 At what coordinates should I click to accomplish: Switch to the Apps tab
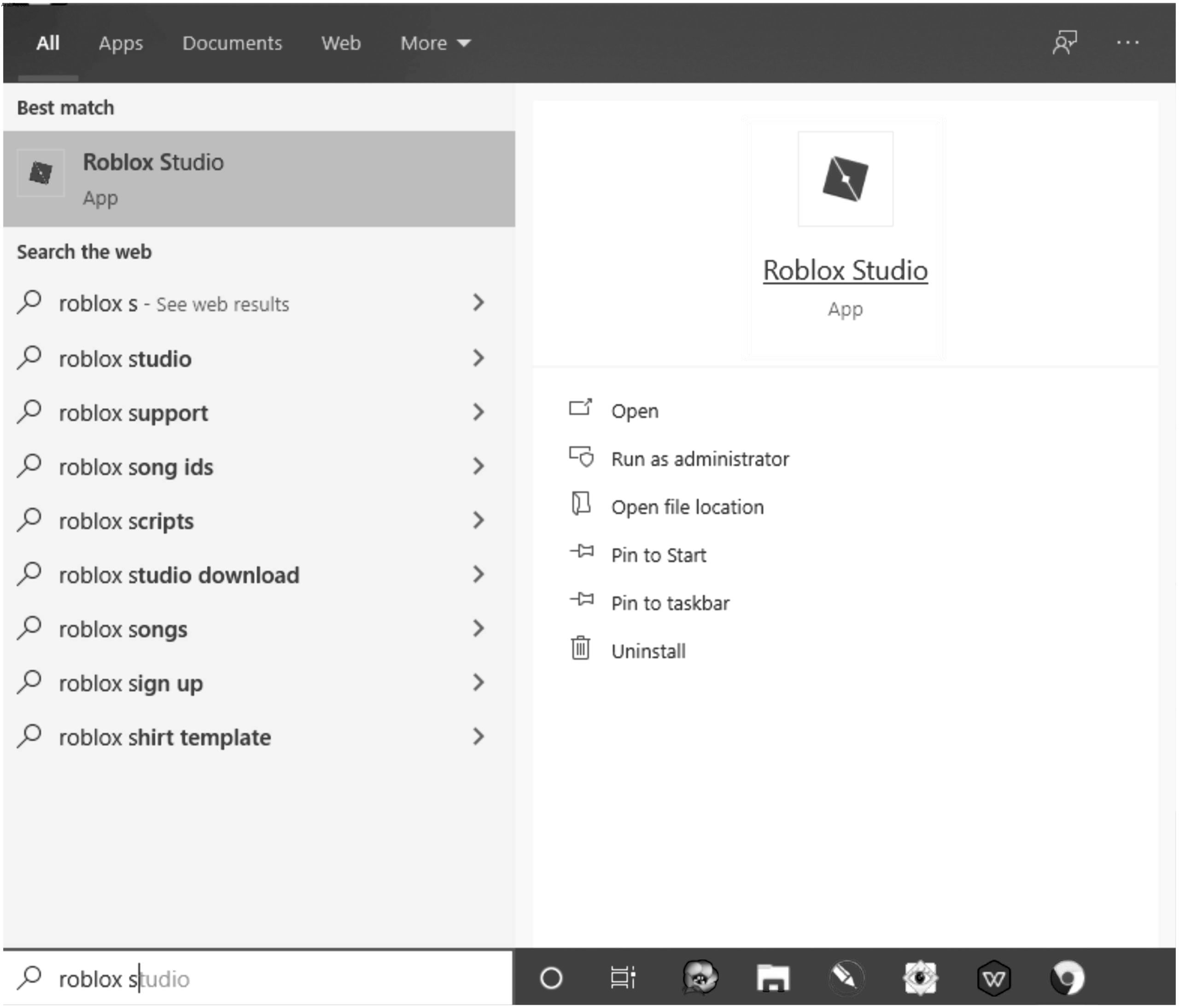pos(121,43)
